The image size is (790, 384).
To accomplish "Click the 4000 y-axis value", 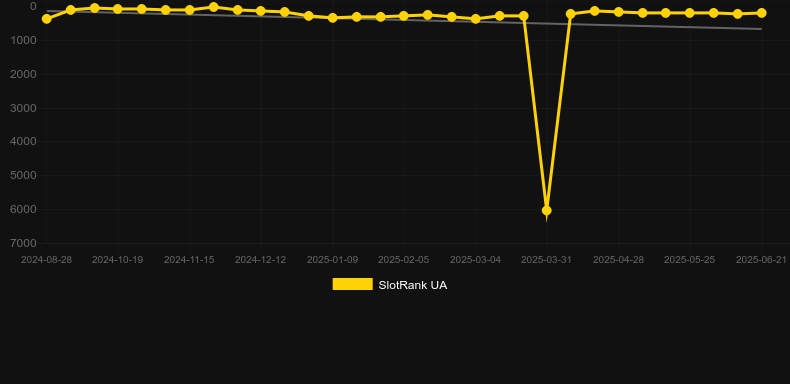I will coord(23,142).
